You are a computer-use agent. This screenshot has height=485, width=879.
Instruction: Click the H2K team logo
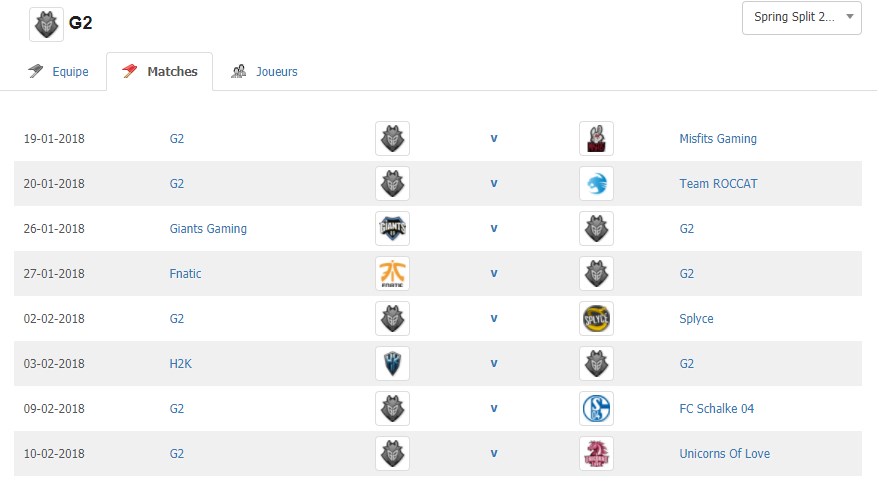[392, 363]
